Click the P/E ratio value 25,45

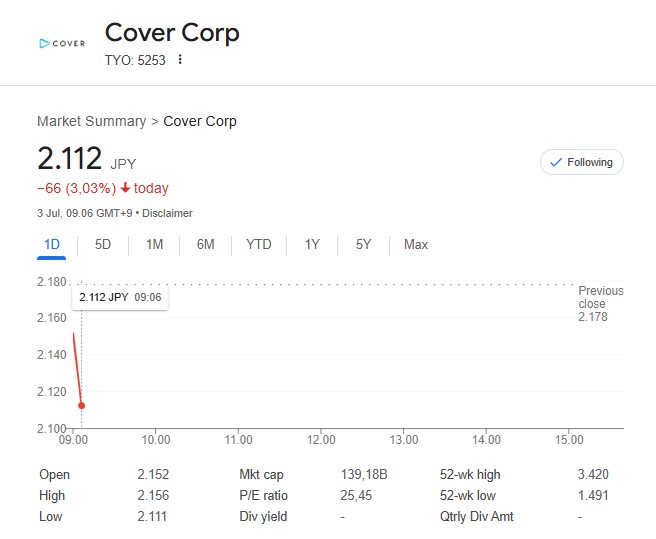pyautogui.click(x=356, y=495)
